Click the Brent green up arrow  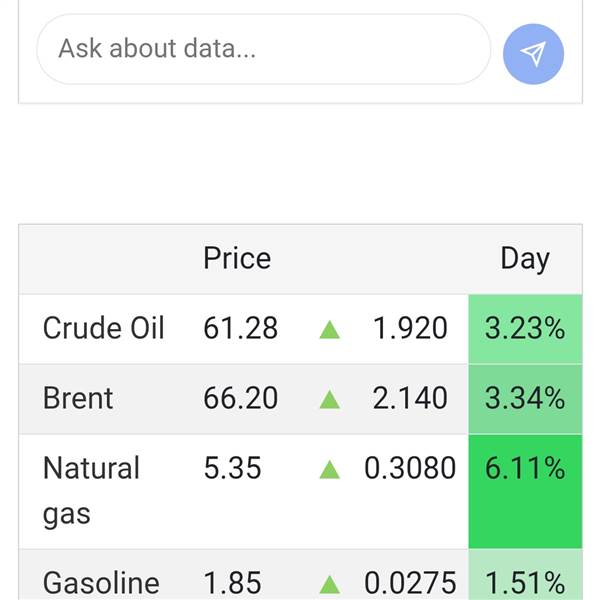pyautogui.click(x=330, y=399)
